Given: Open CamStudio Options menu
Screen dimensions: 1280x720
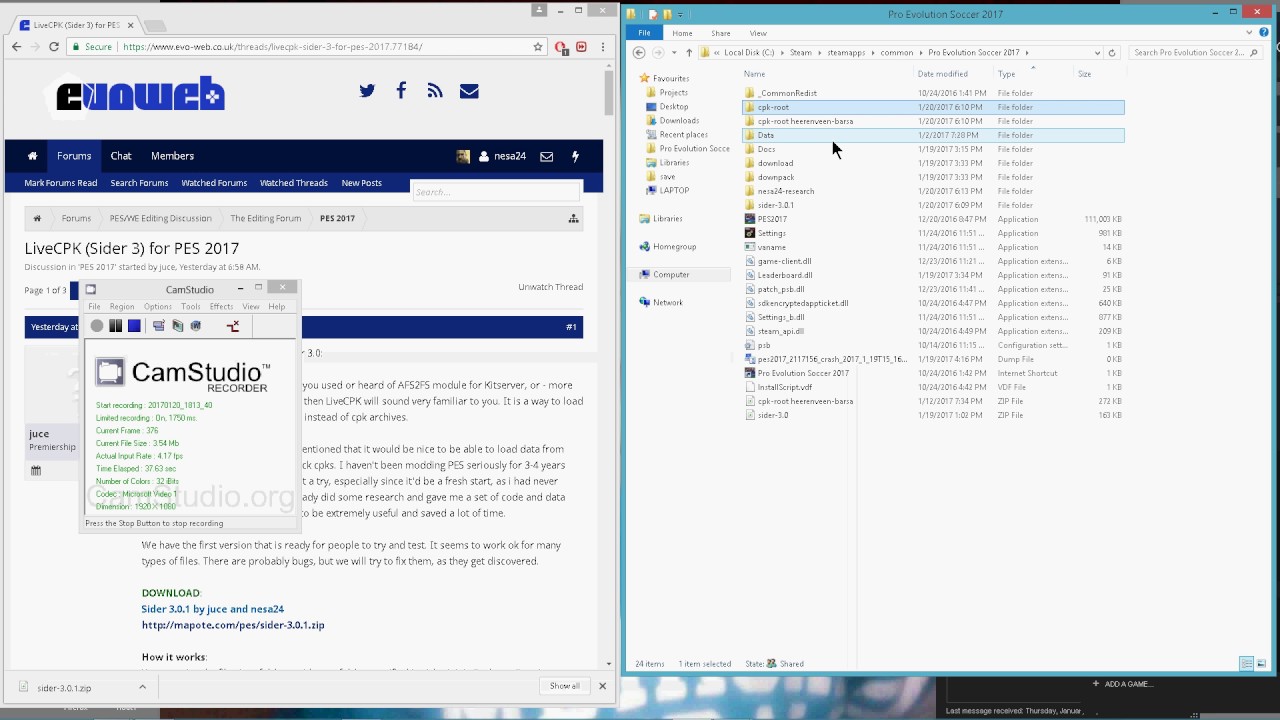Looking at the screenshot, I should pyautogui.click(x=158, y=307).
